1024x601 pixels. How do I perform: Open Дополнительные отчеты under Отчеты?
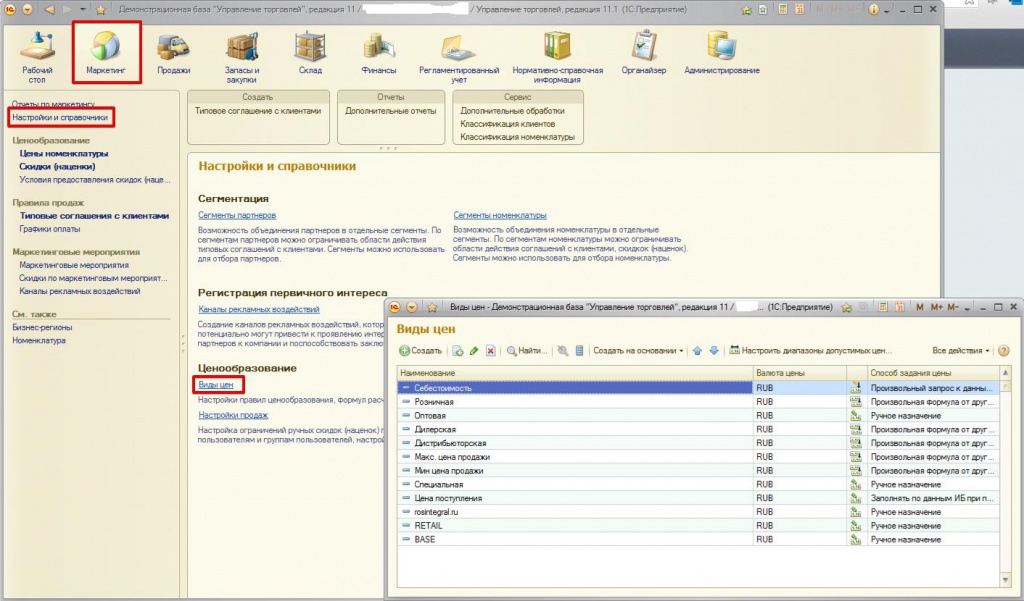[391, 111]
